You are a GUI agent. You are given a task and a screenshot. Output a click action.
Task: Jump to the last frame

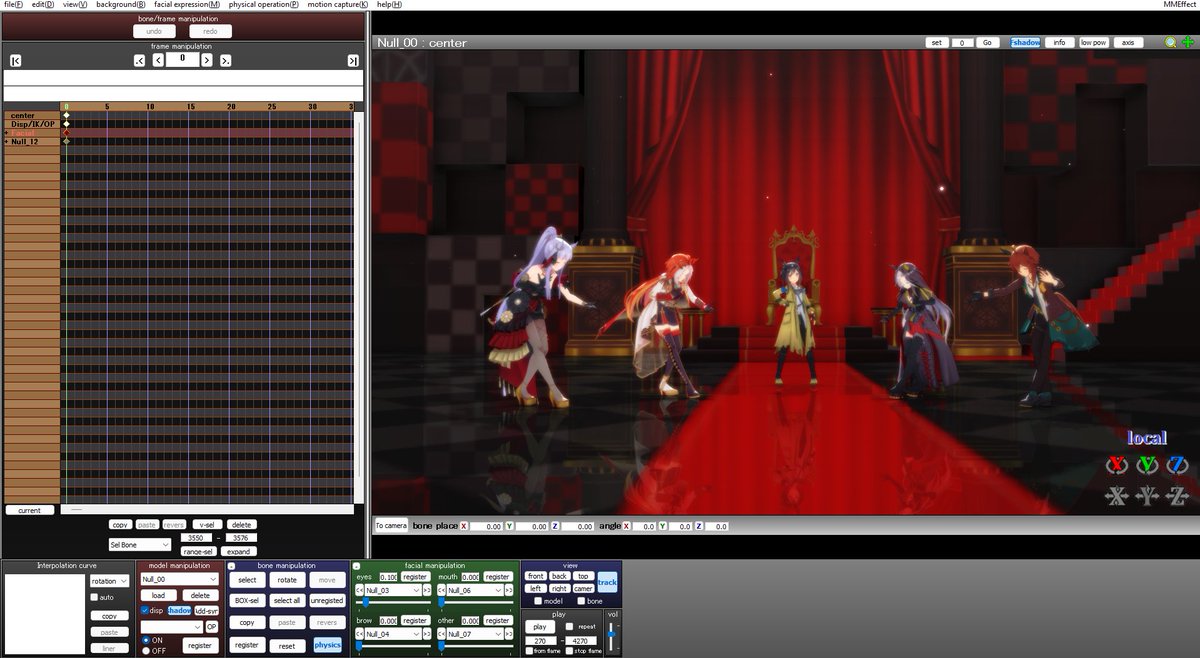[x=353, y=61]
